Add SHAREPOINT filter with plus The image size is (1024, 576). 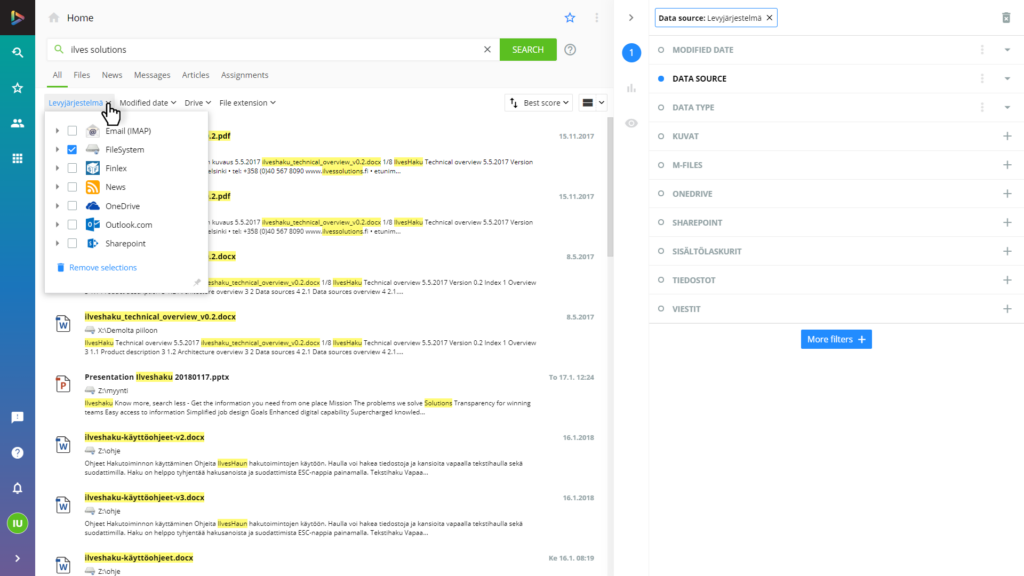pos(1007,222)
